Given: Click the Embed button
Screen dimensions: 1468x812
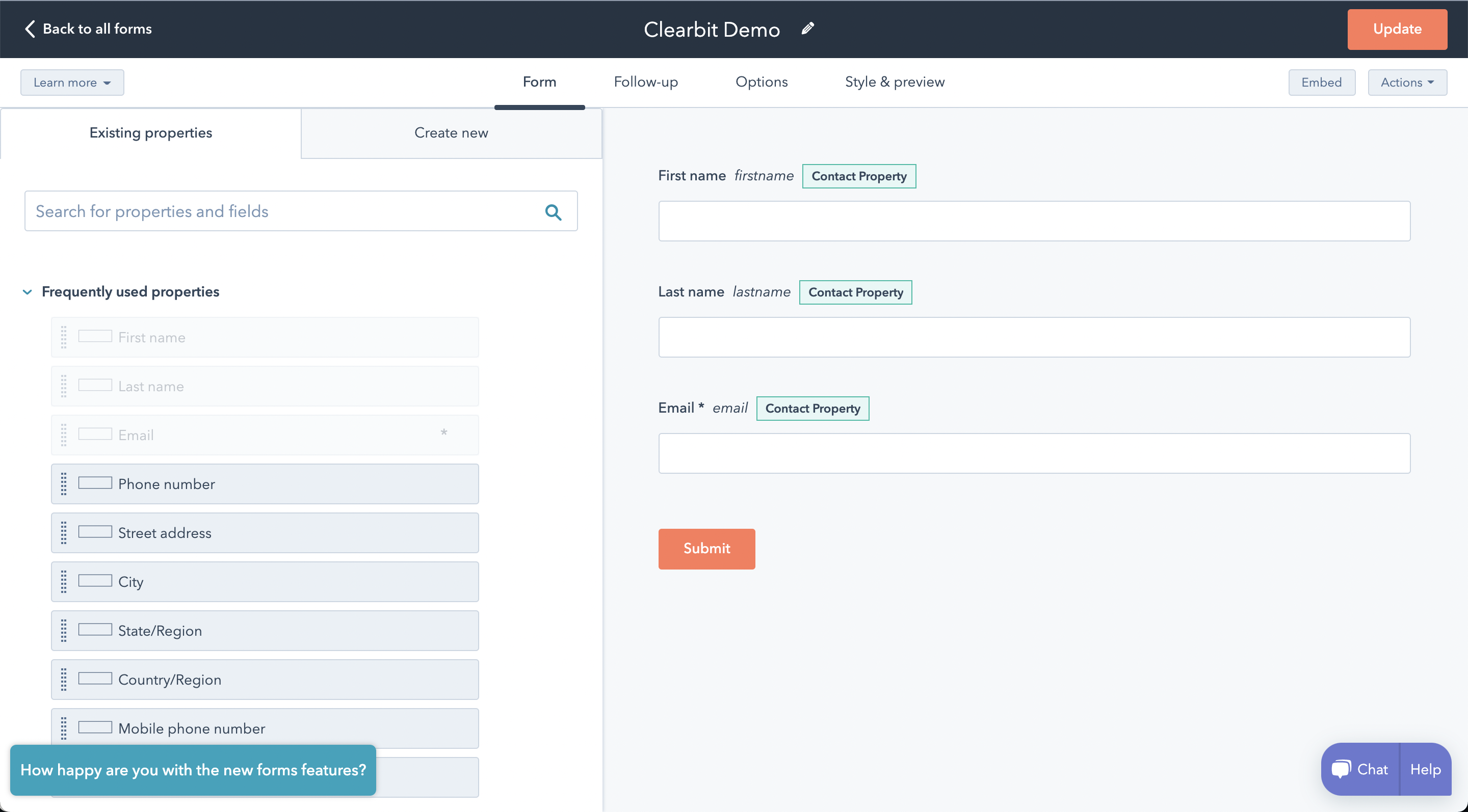Looking at the screenshot, I should [x=1322, y=83].
